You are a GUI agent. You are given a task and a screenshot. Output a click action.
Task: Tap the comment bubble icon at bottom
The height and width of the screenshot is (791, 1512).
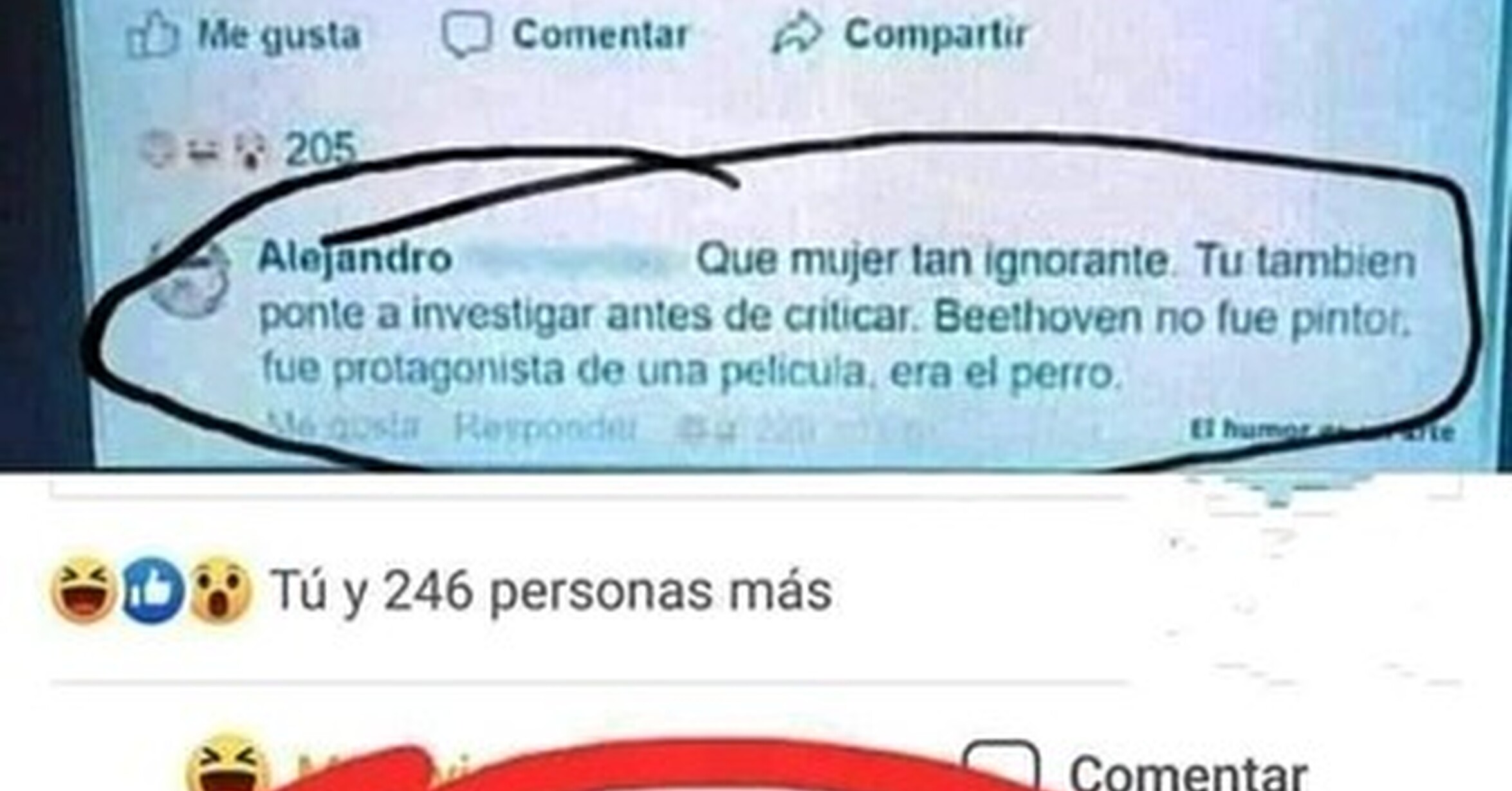tap(1001, 767)
